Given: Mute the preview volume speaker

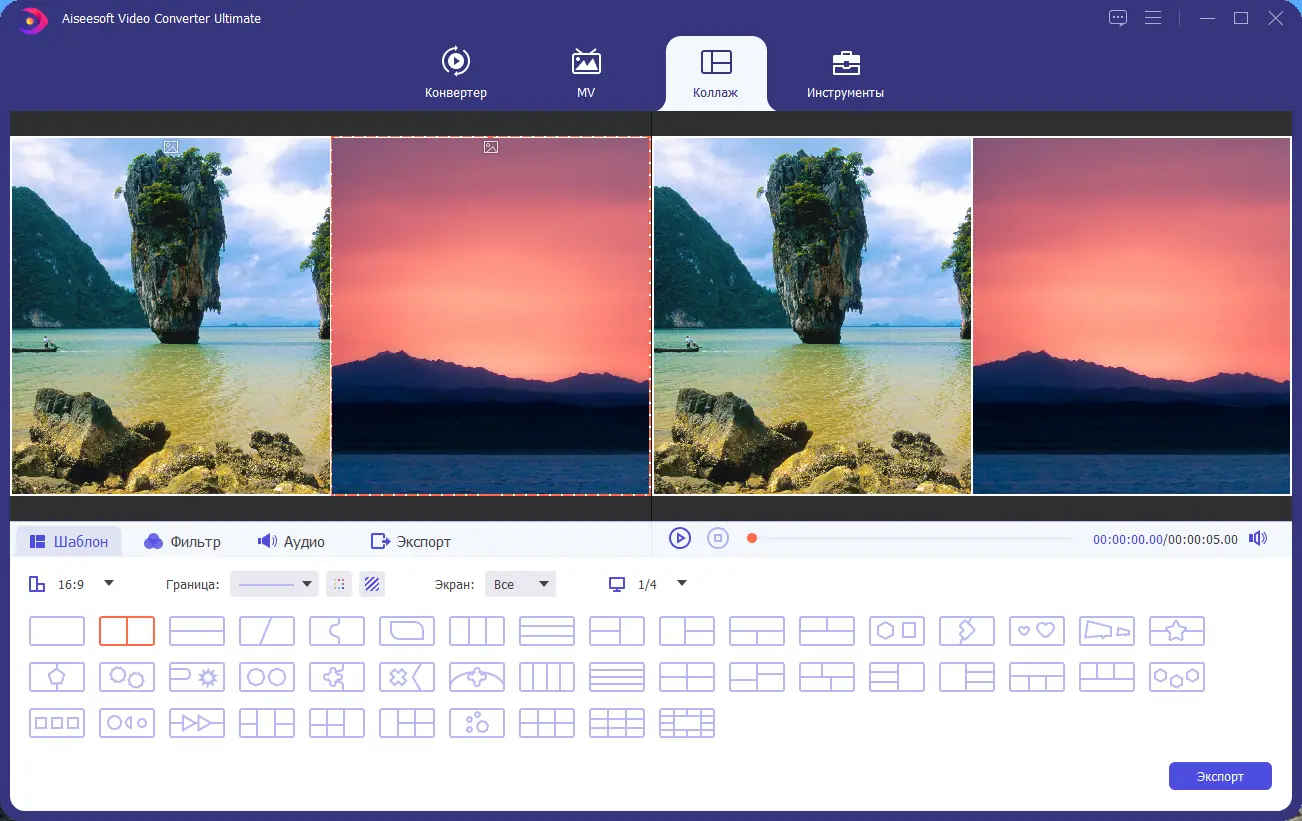Looking at the screenshot, I should pos(1258,538).
